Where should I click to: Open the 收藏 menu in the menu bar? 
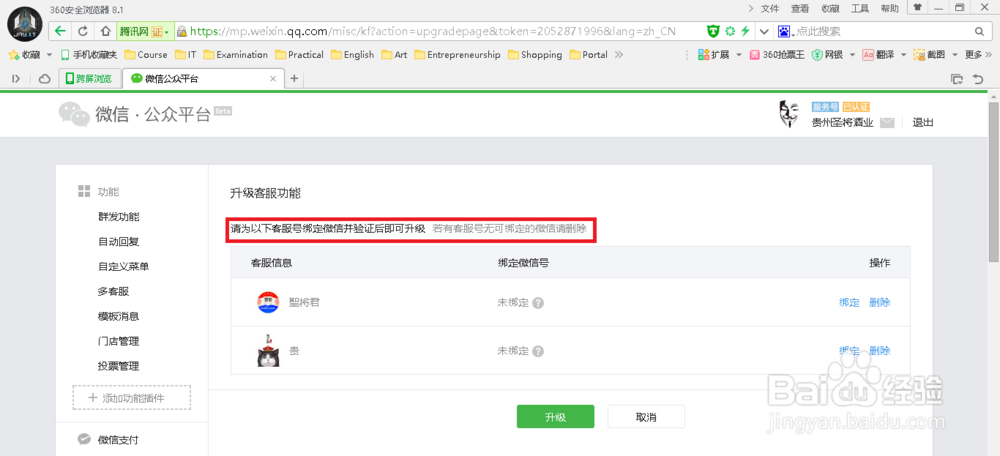coord(830,8)
